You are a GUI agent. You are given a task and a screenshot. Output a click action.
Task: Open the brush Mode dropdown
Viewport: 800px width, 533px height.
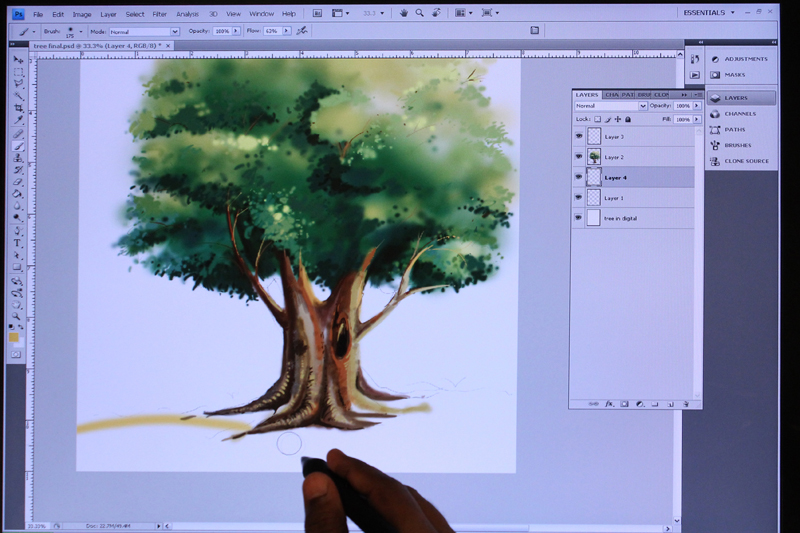pyautogui.click(x=144, y=32)
